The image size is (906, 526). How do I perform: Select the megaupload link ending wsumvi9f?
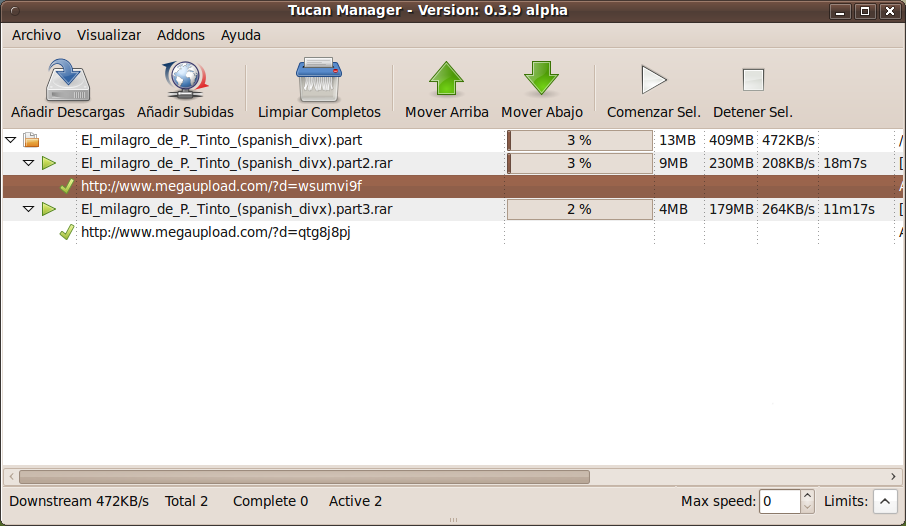pos(221,186)
